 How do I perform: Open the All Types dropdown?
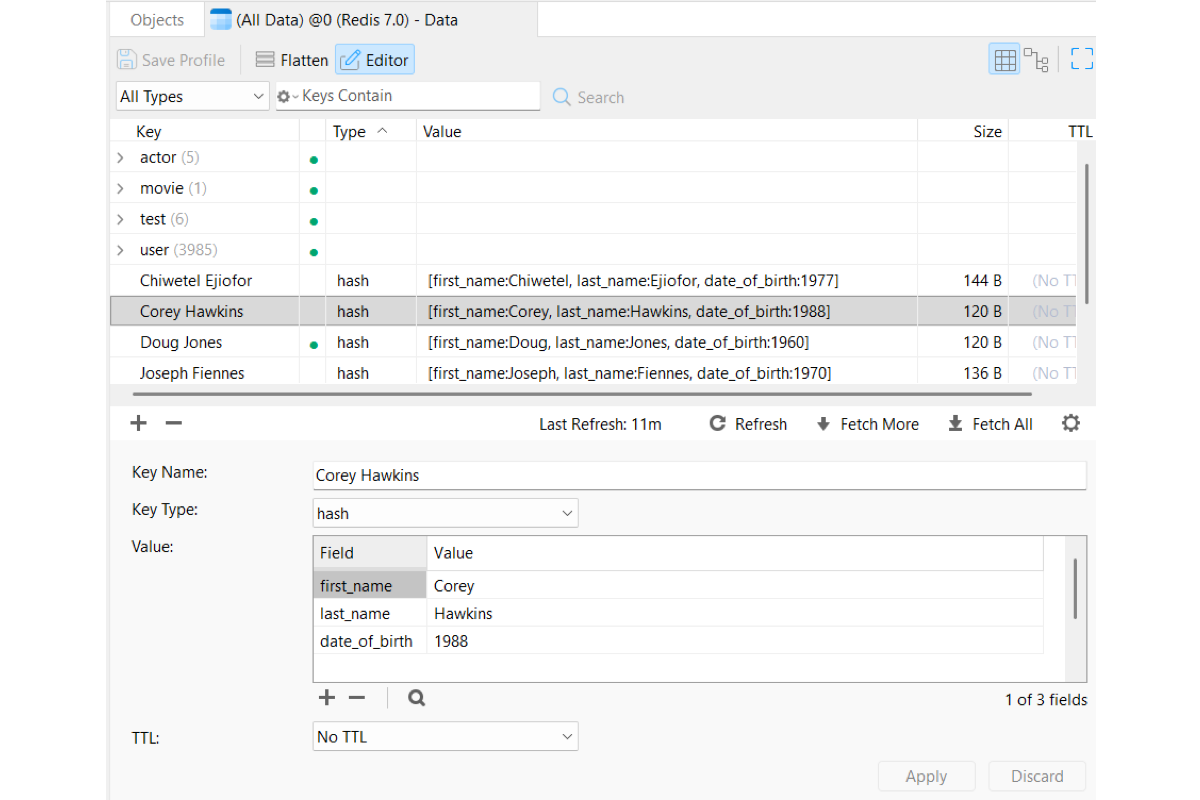click(193, 96)
